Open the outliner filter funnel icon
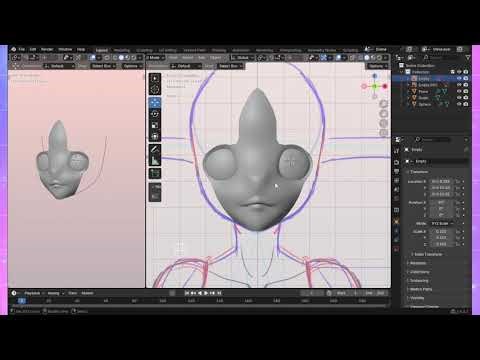480x360 pixels. pos(468,58)
